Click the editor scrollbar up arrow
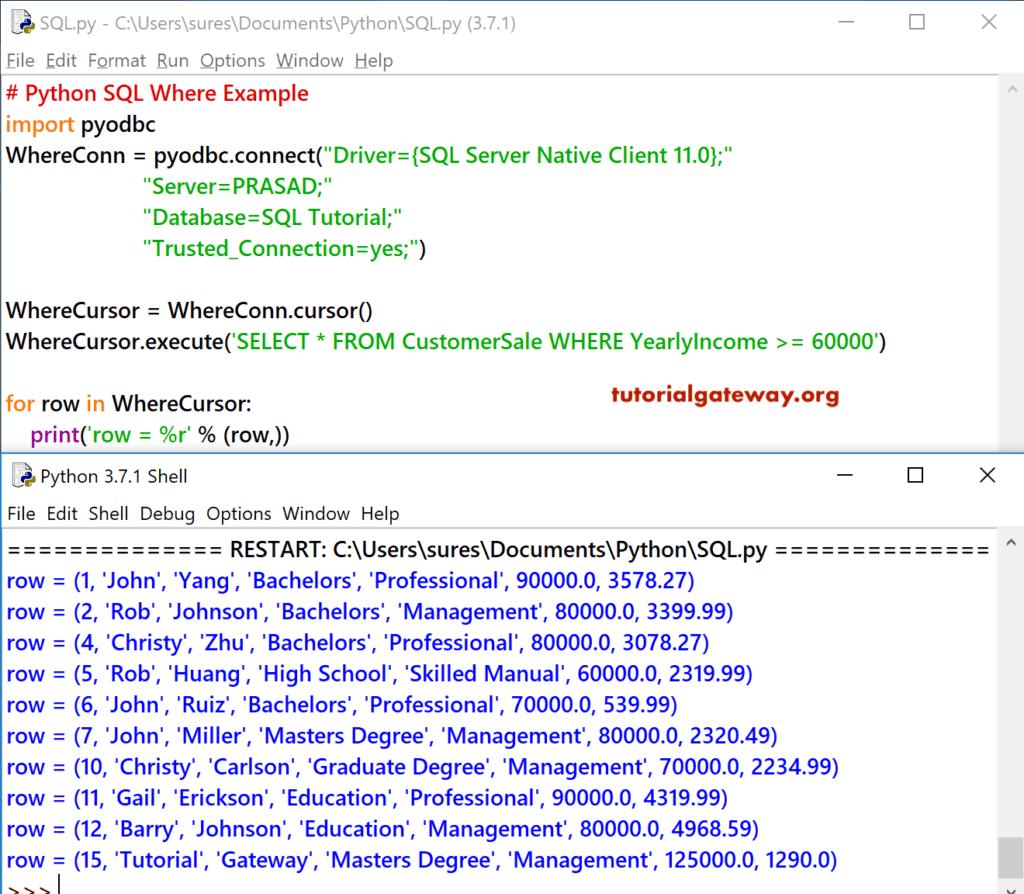 pos(1012,88)
